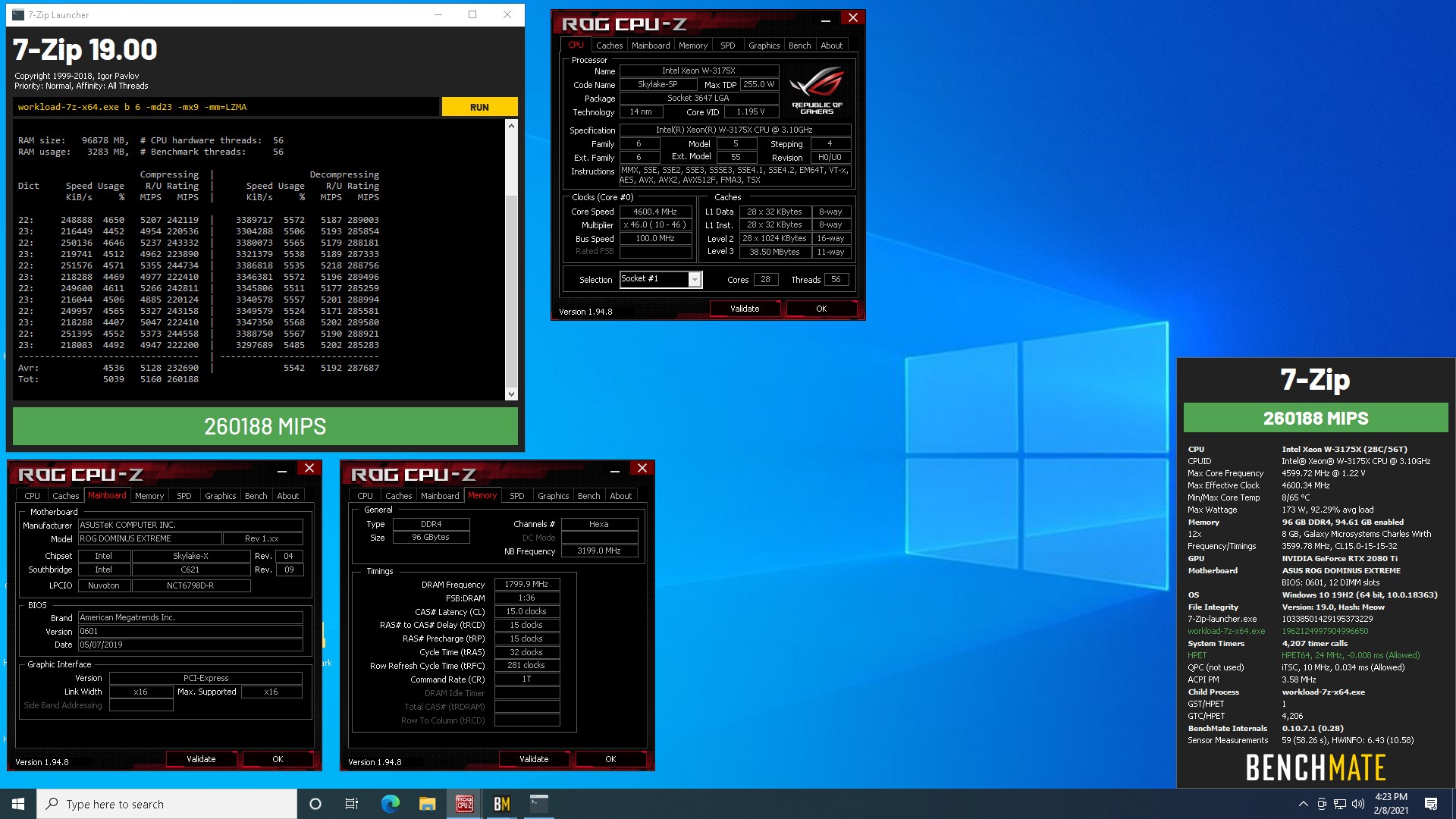Click 7-Zip Launcher title icon
The width and height of the screenshot is (1456, 819).
[x=18, y=14]
